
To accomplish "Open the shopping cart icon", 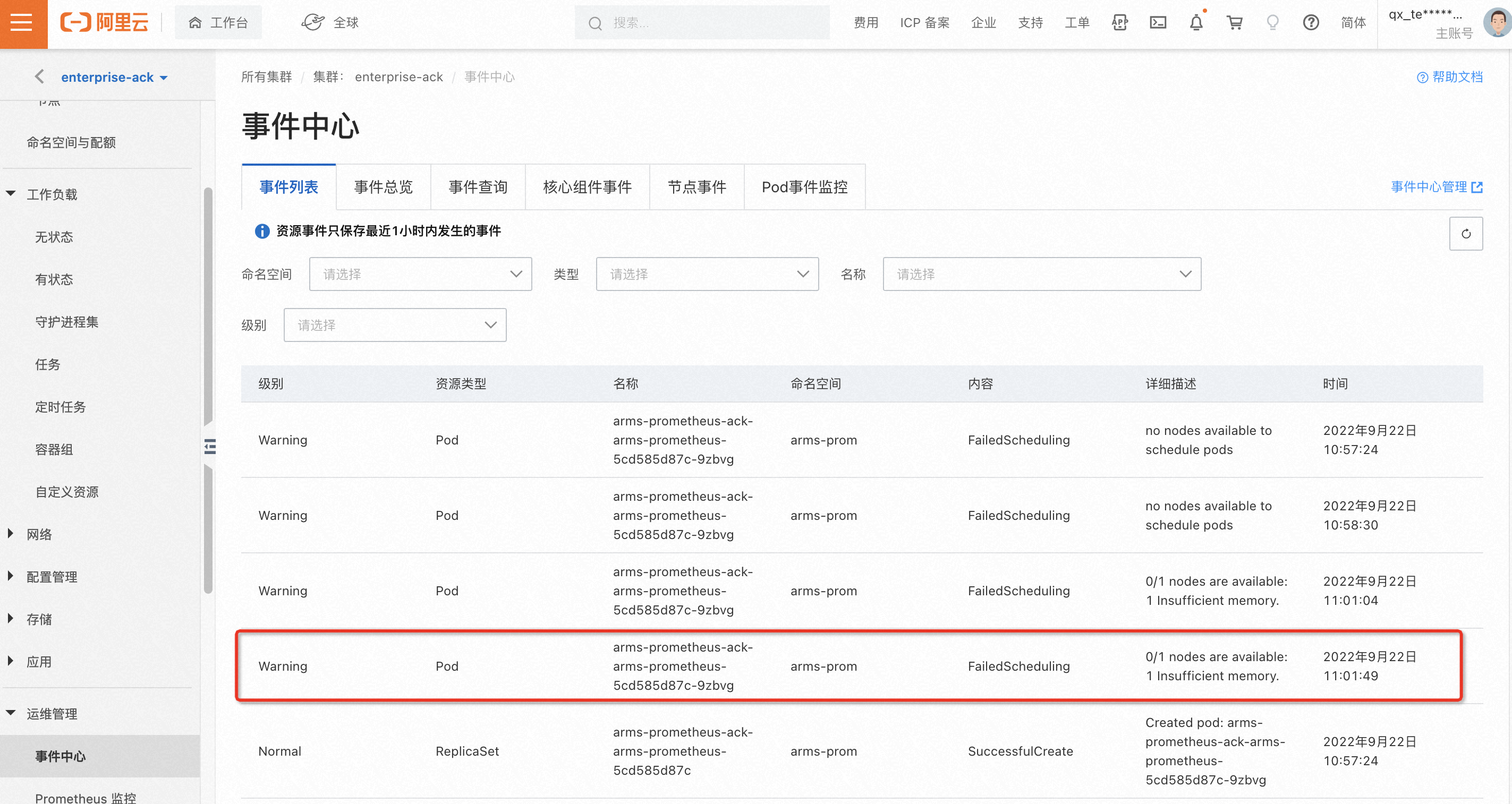I will click(1234, 23).
